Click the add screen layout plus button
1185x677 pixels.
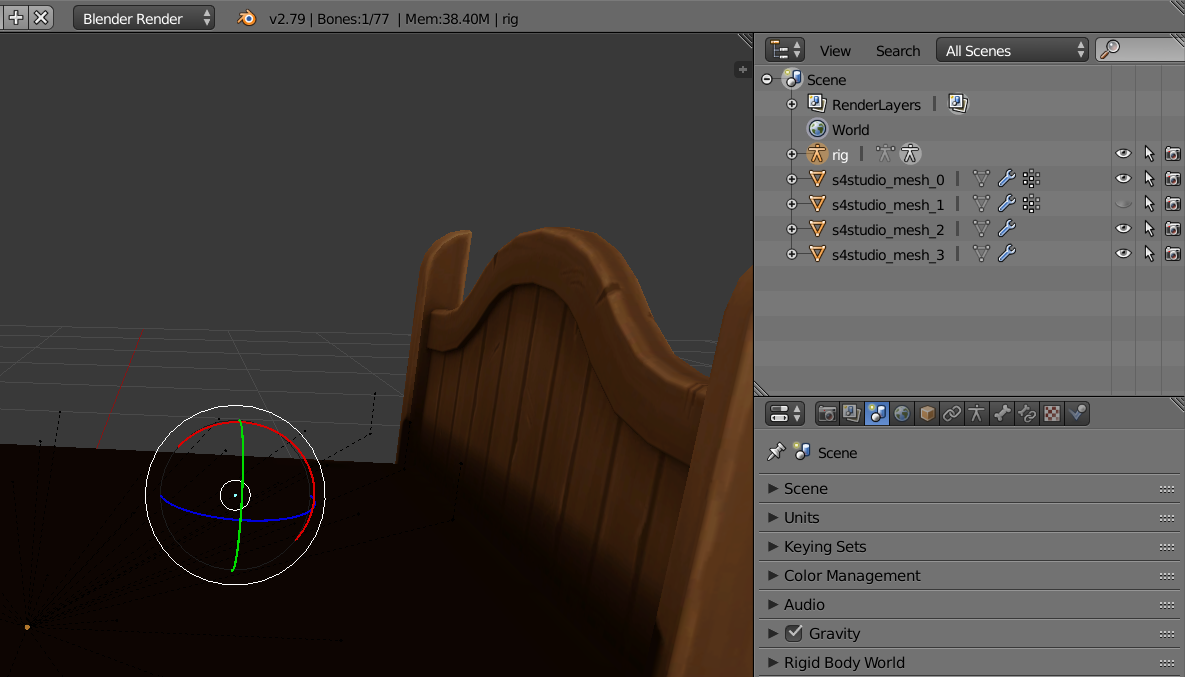tap(16, 17)
